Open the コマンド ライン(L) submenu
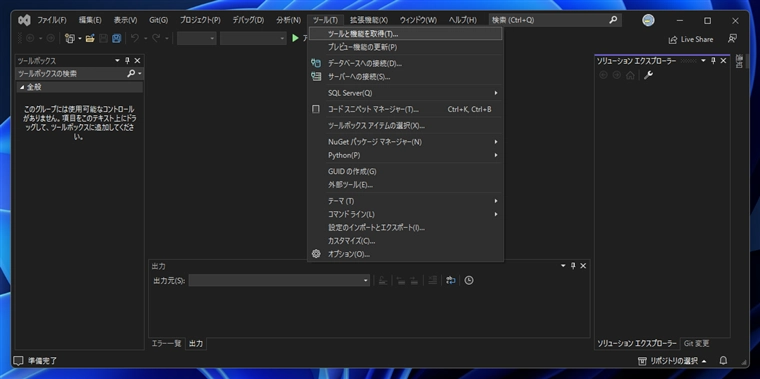 406,214
